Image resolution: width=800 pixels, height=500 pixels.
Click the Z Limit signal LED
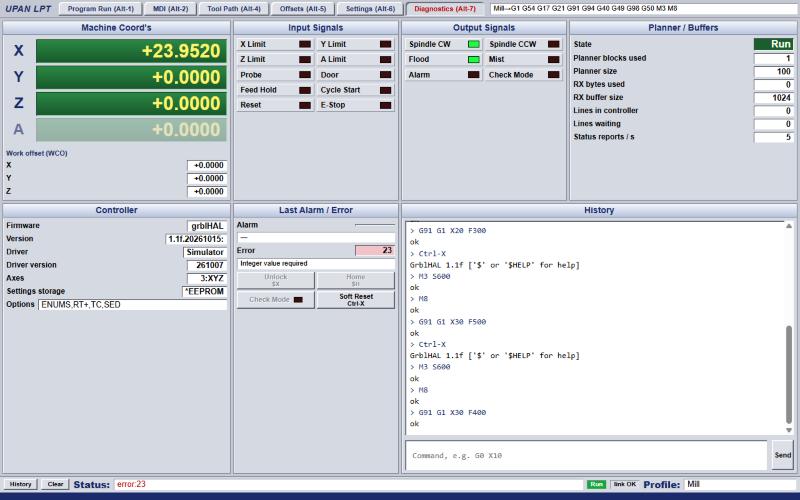[305, 60]
